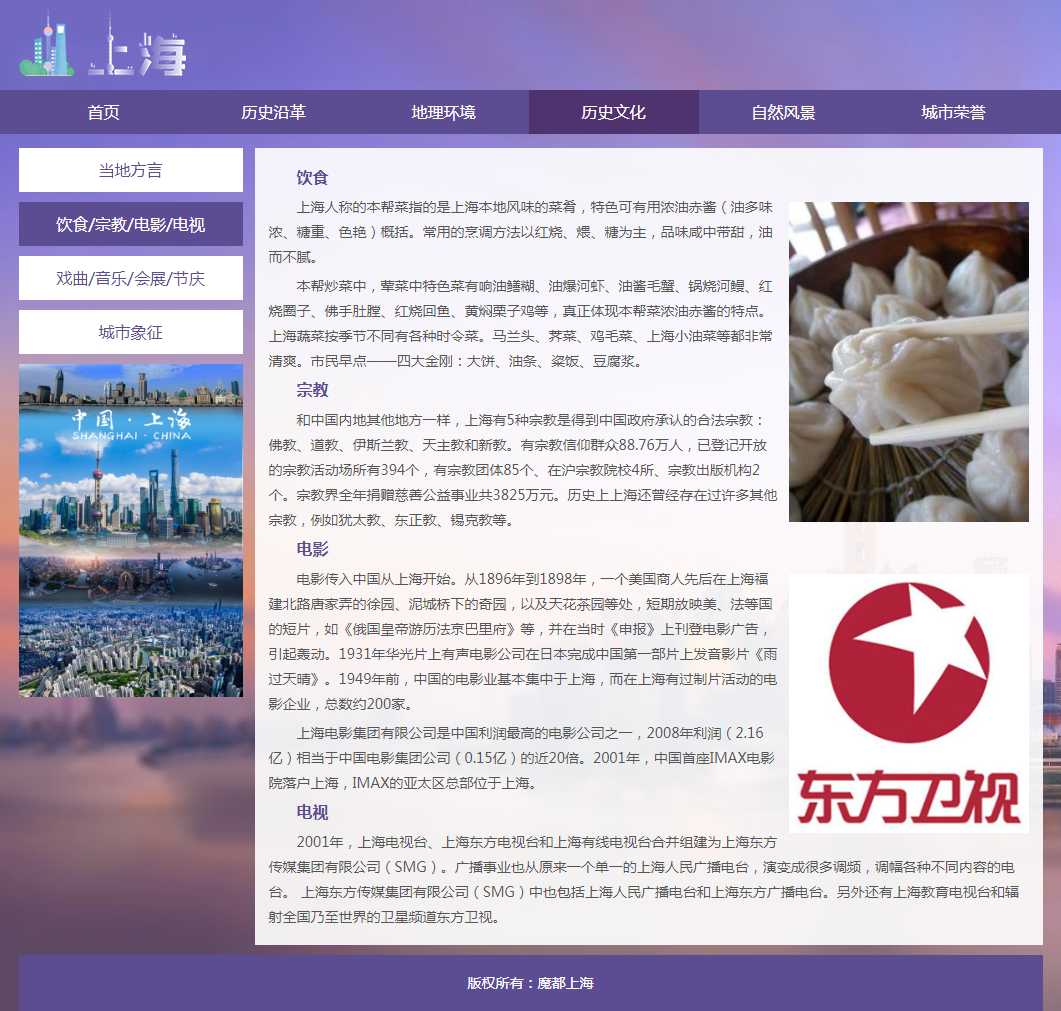Click the soup dumplings photo

coord(908,362)
